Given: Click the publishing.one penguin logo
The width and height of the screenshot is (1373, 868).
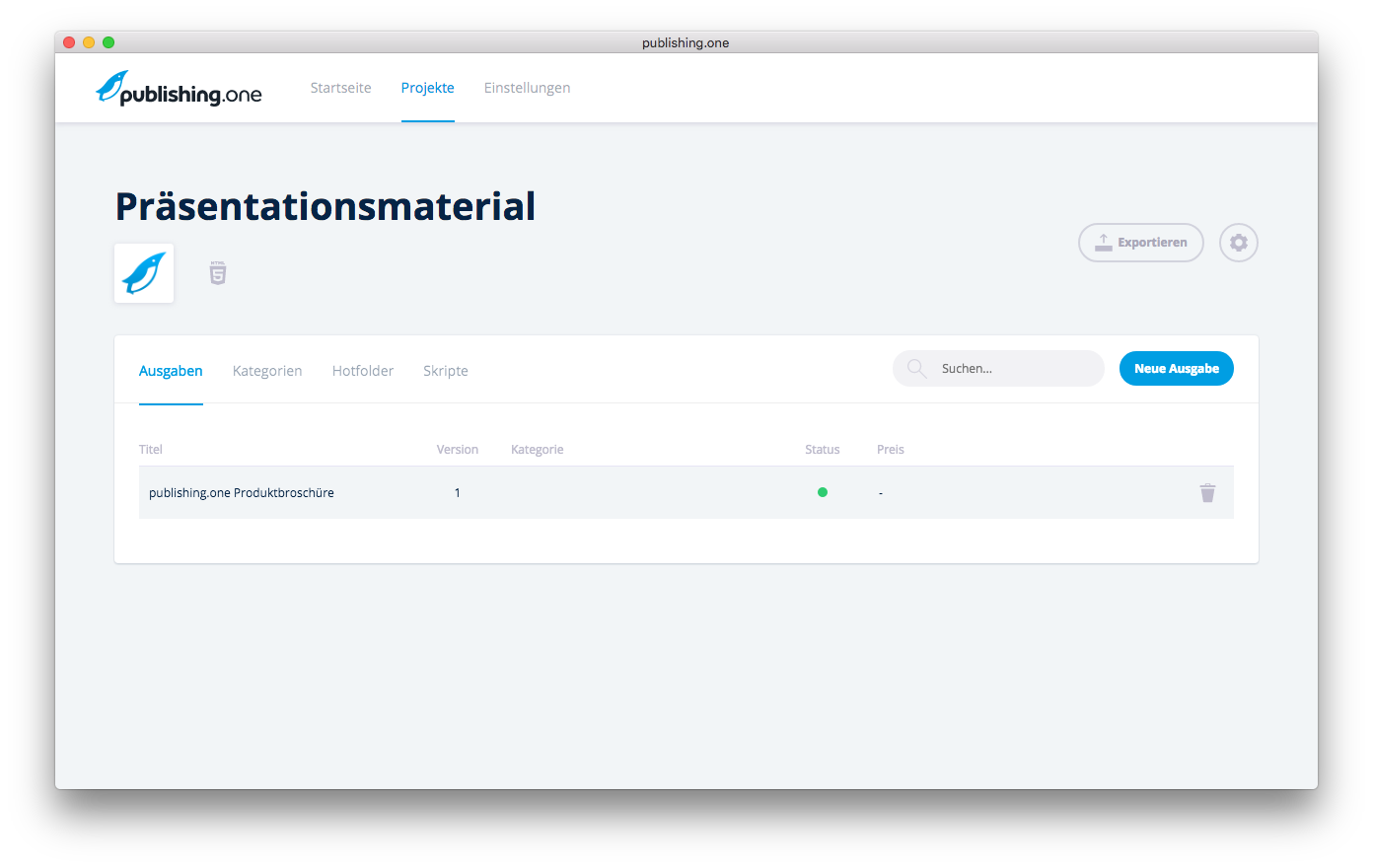Looking at the screenshot, I should (x=179, y=89).
